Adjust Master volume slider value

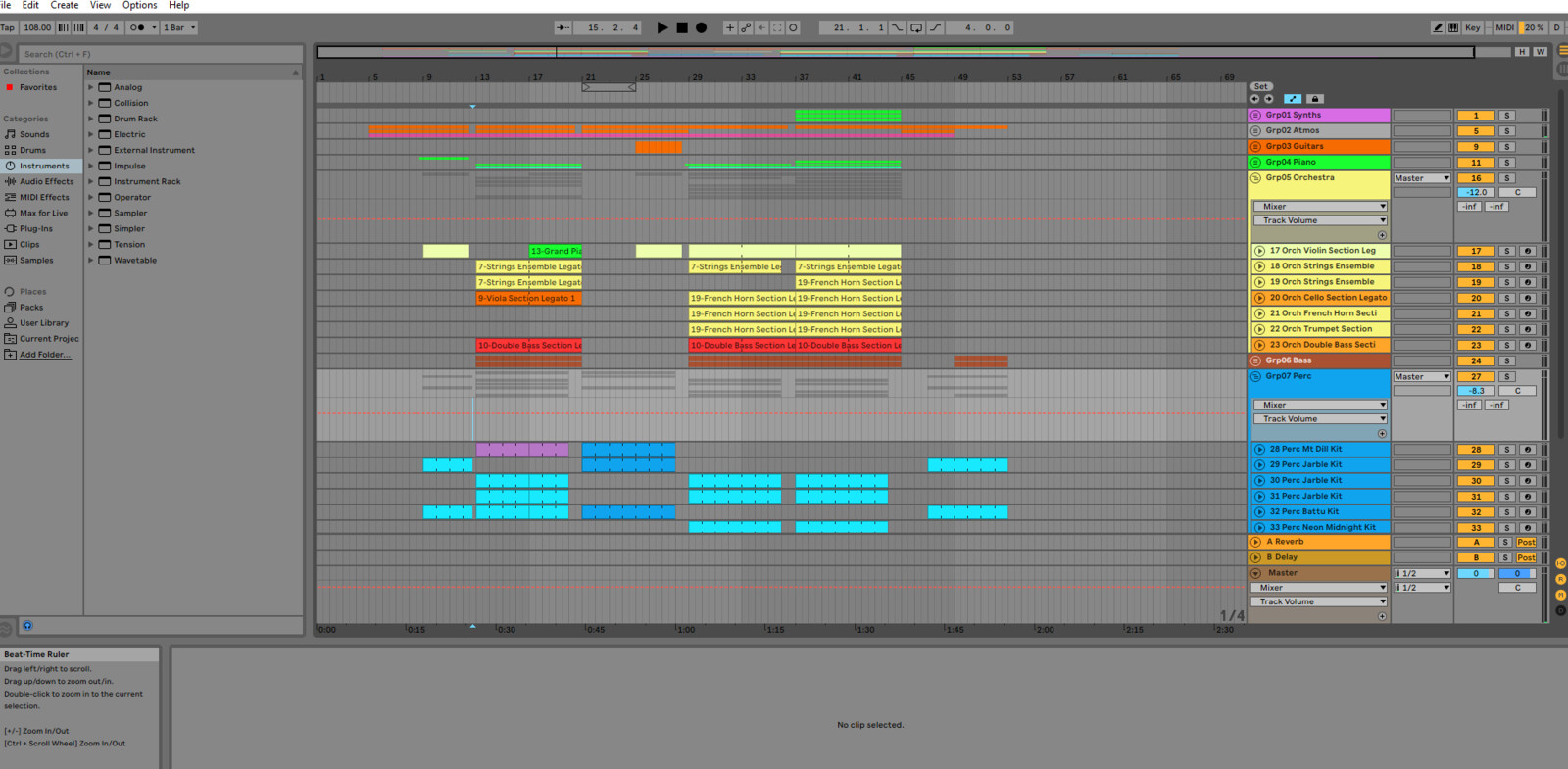point(1476,573)
